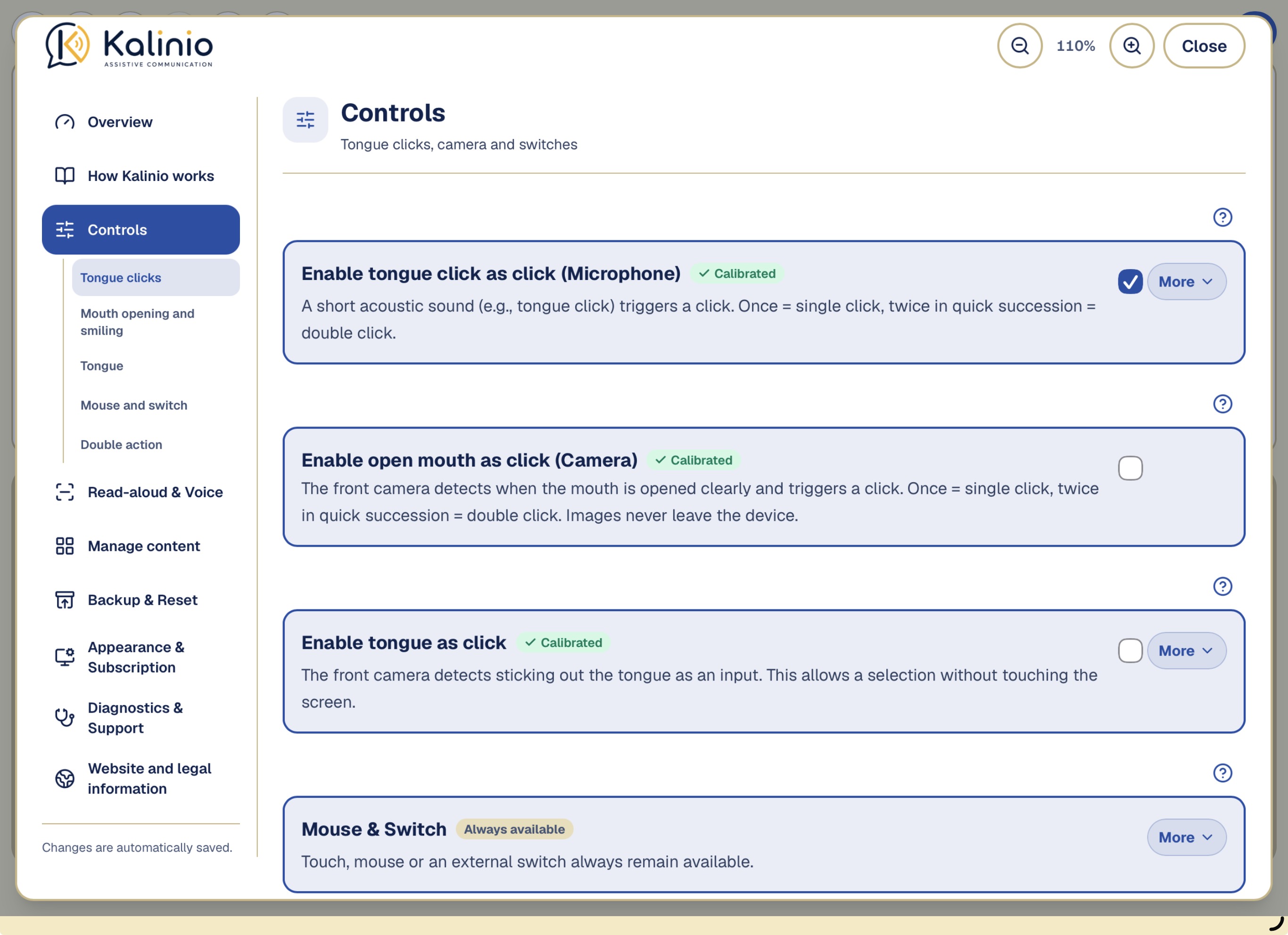The width and height of the screenshot is (1288, 935).
Task: Click the Kalinio logo
Action: click(x=129, y=45)
